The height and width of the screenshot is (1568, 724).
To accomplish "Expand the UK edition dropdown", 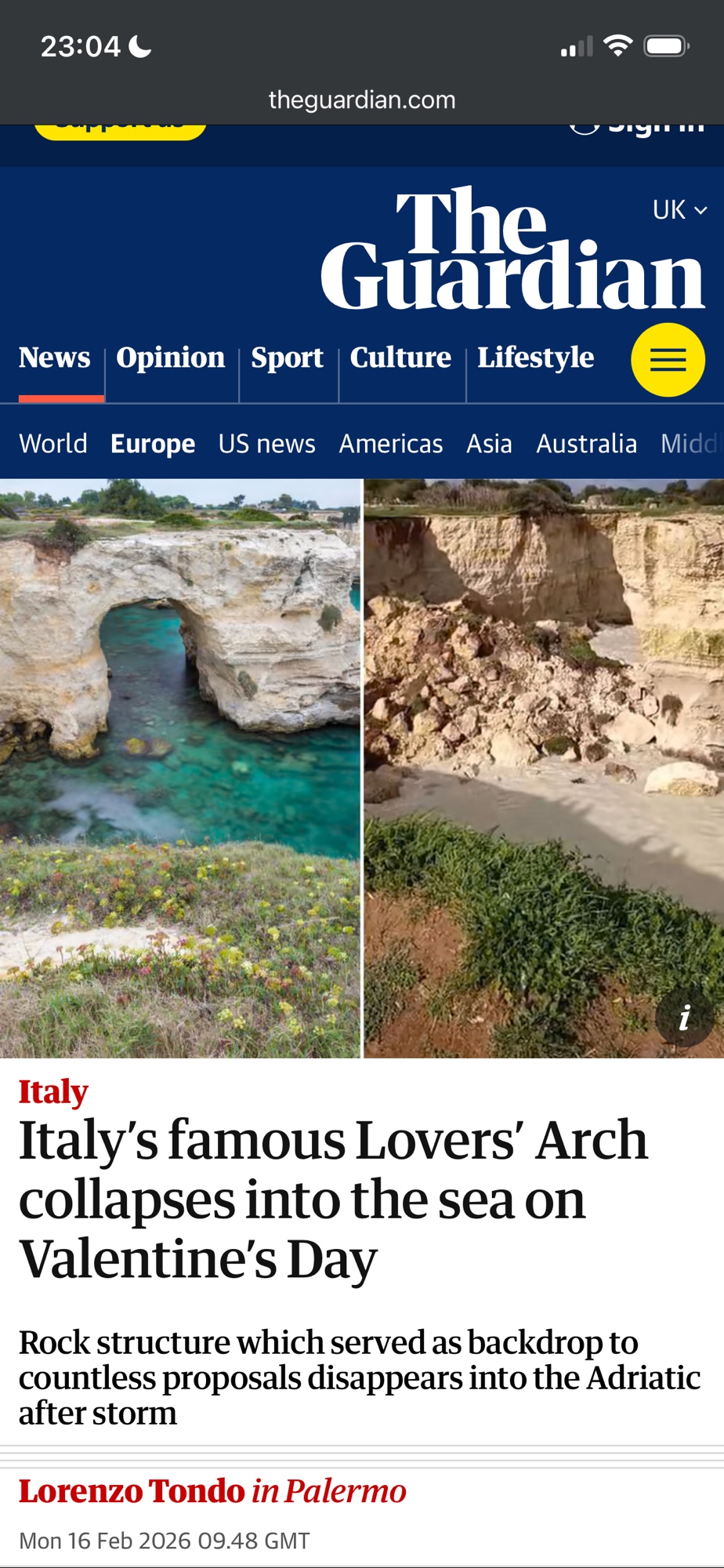I will click(x=680, y=209).
